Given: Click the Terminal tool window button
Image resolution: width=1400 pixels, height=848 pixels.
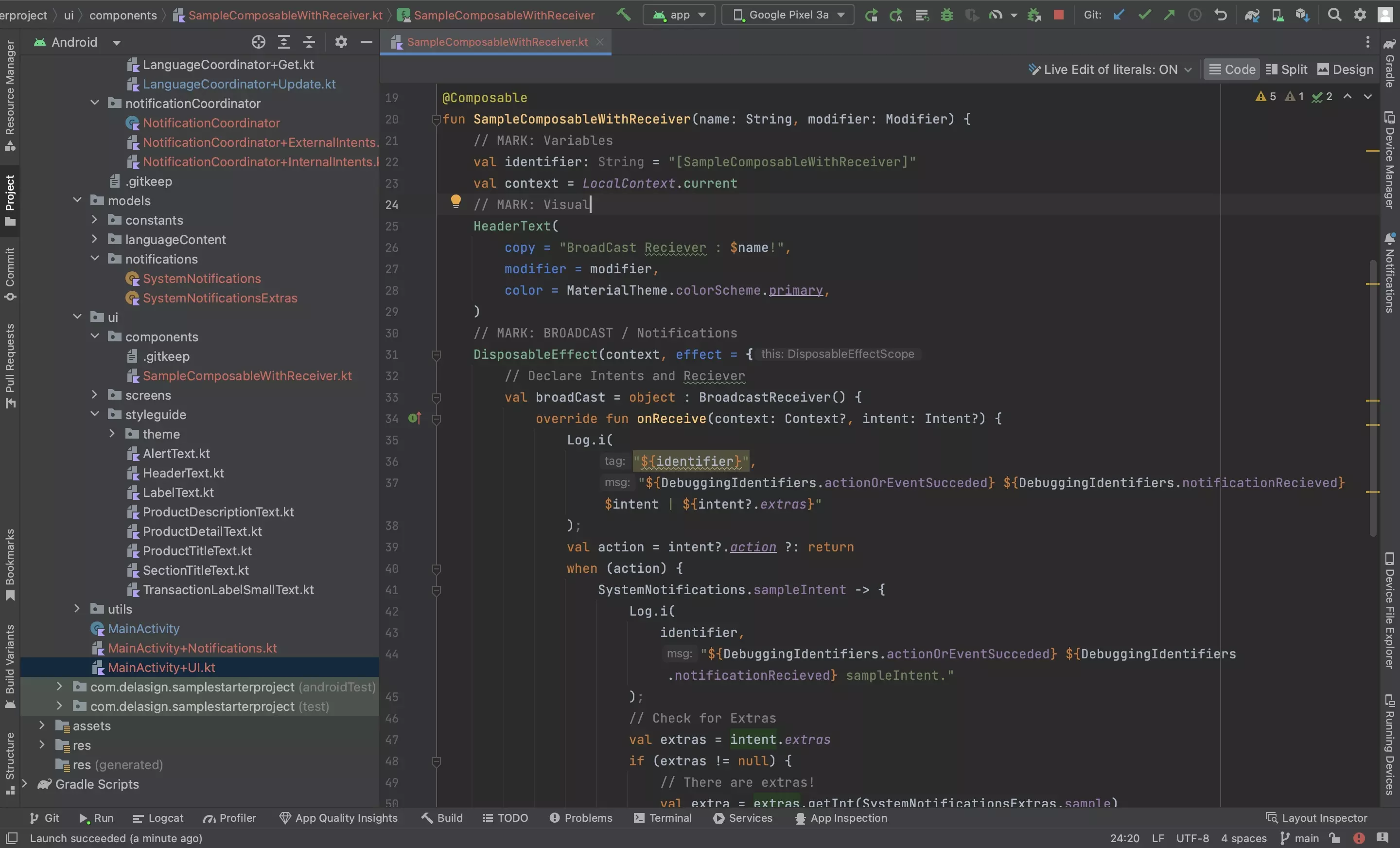Looking at the screenshot, I should 668,819.
